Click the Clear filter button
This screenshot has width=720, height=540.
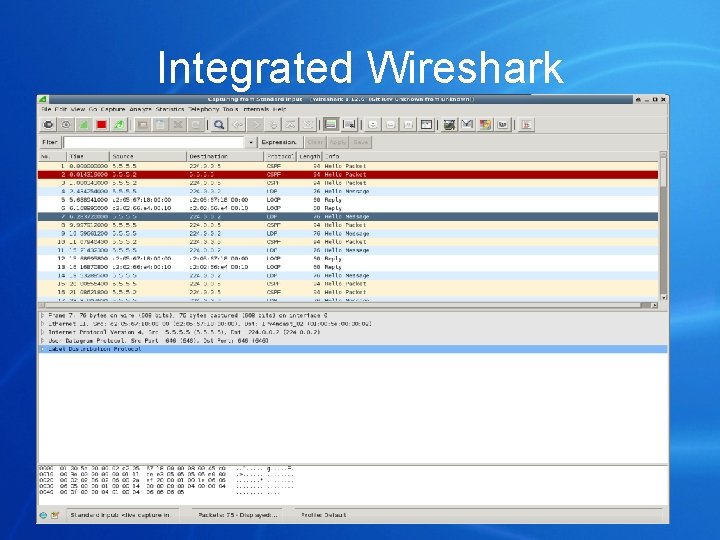click(x=315, y=142)
